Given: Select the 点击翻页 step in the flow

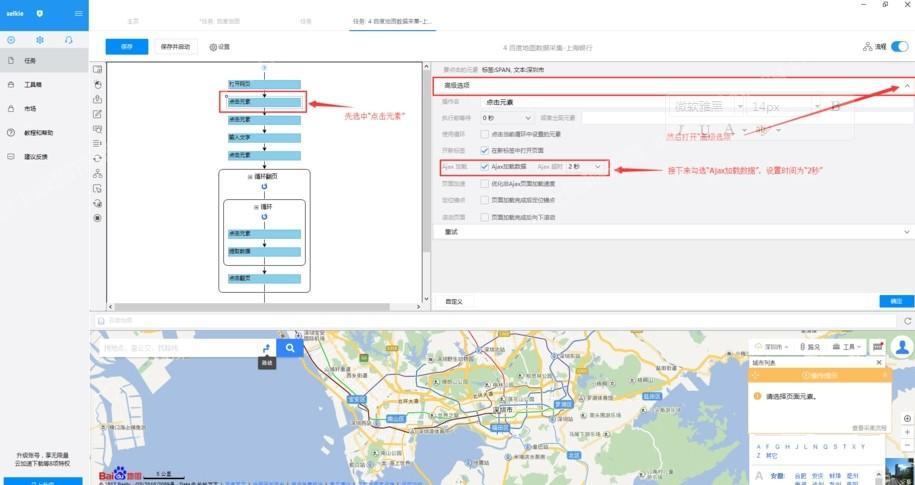Looking at the screenshot, I should click(264, 278).
